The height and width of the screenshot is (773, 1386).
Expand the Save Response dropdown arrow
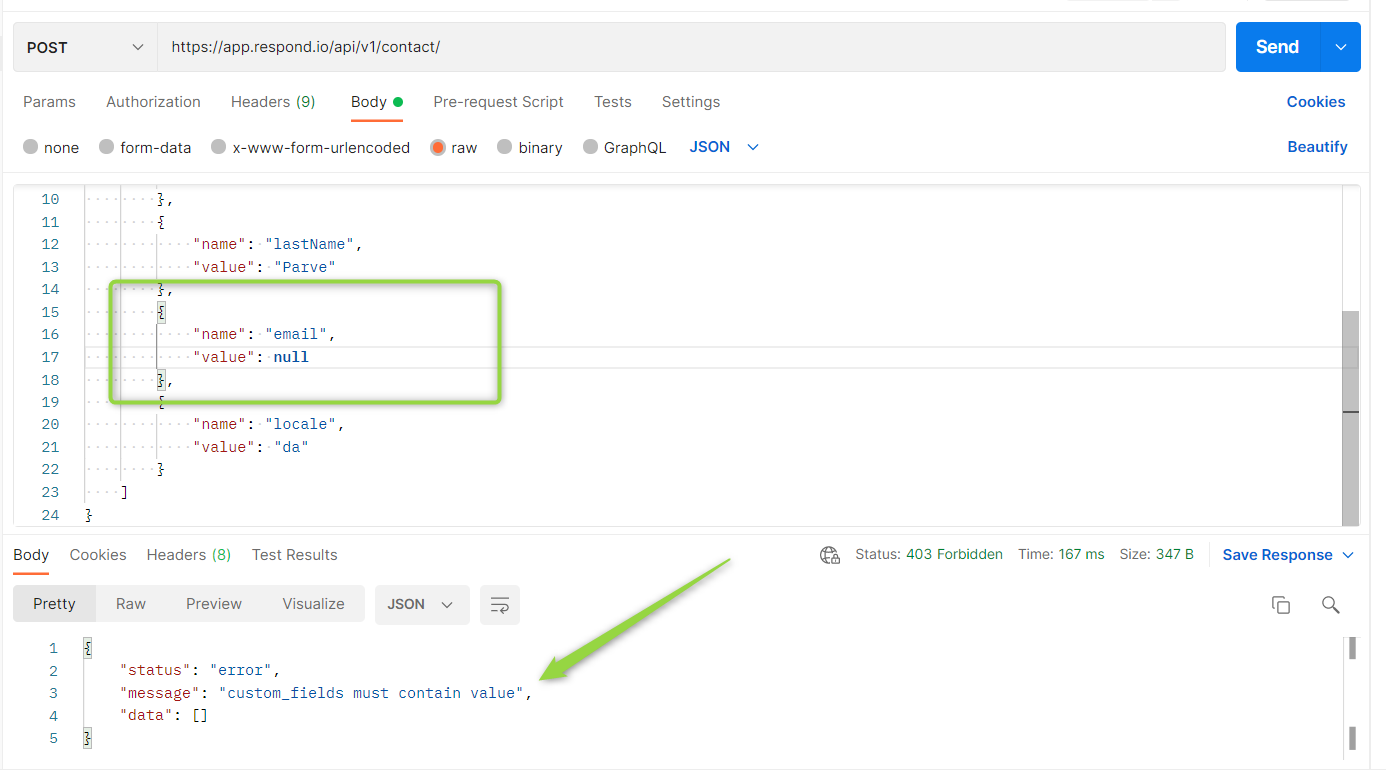[x=1348, y=555]
